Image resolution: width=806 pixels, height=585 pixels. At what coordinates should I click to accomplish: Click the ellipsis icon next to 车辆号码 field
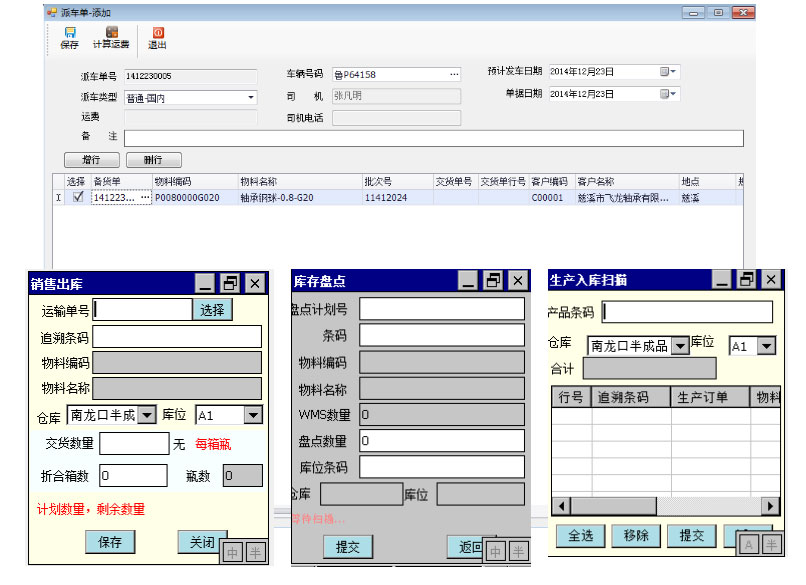tap(453, 74)
